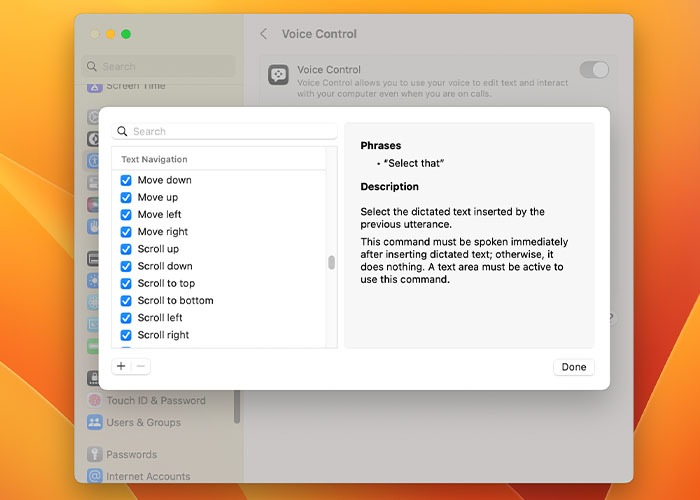Image resolution: width=700 pixels, height=500 pixels.
Task: Click the green zoom window button
Action: pyautogui.click(x=126, y=34)
